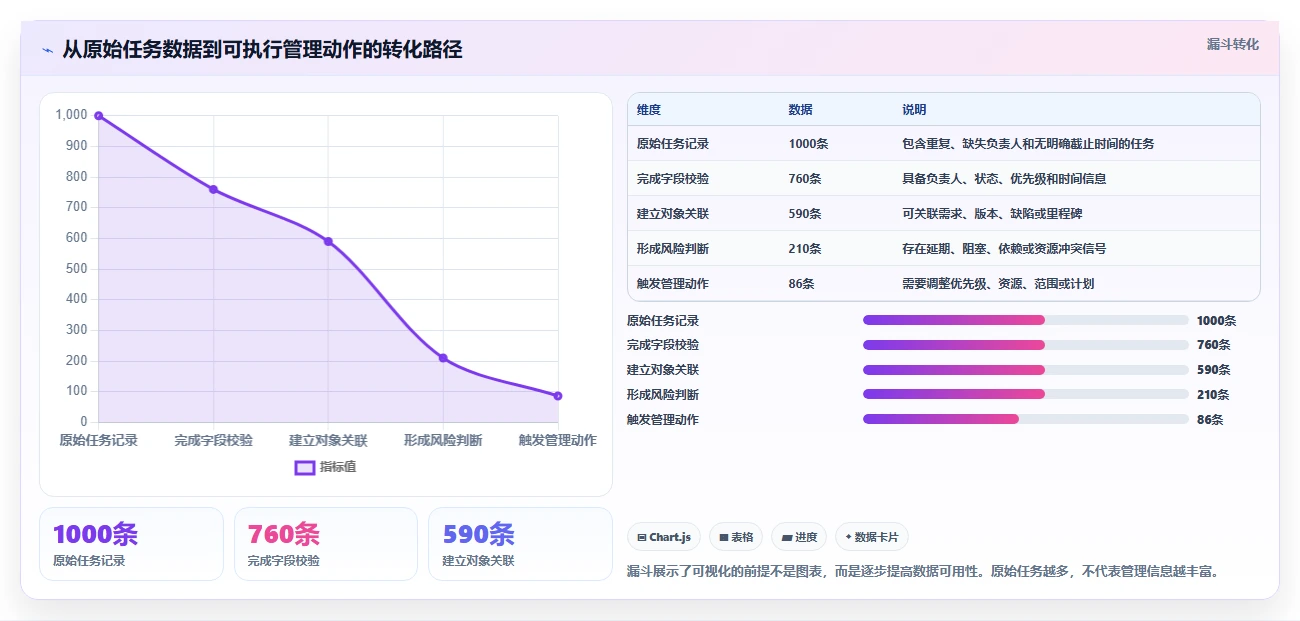Click the y-axis value 500
The width and height of the screenshot is (1300, 621).
pyautogui.click(x=77, y=269)
